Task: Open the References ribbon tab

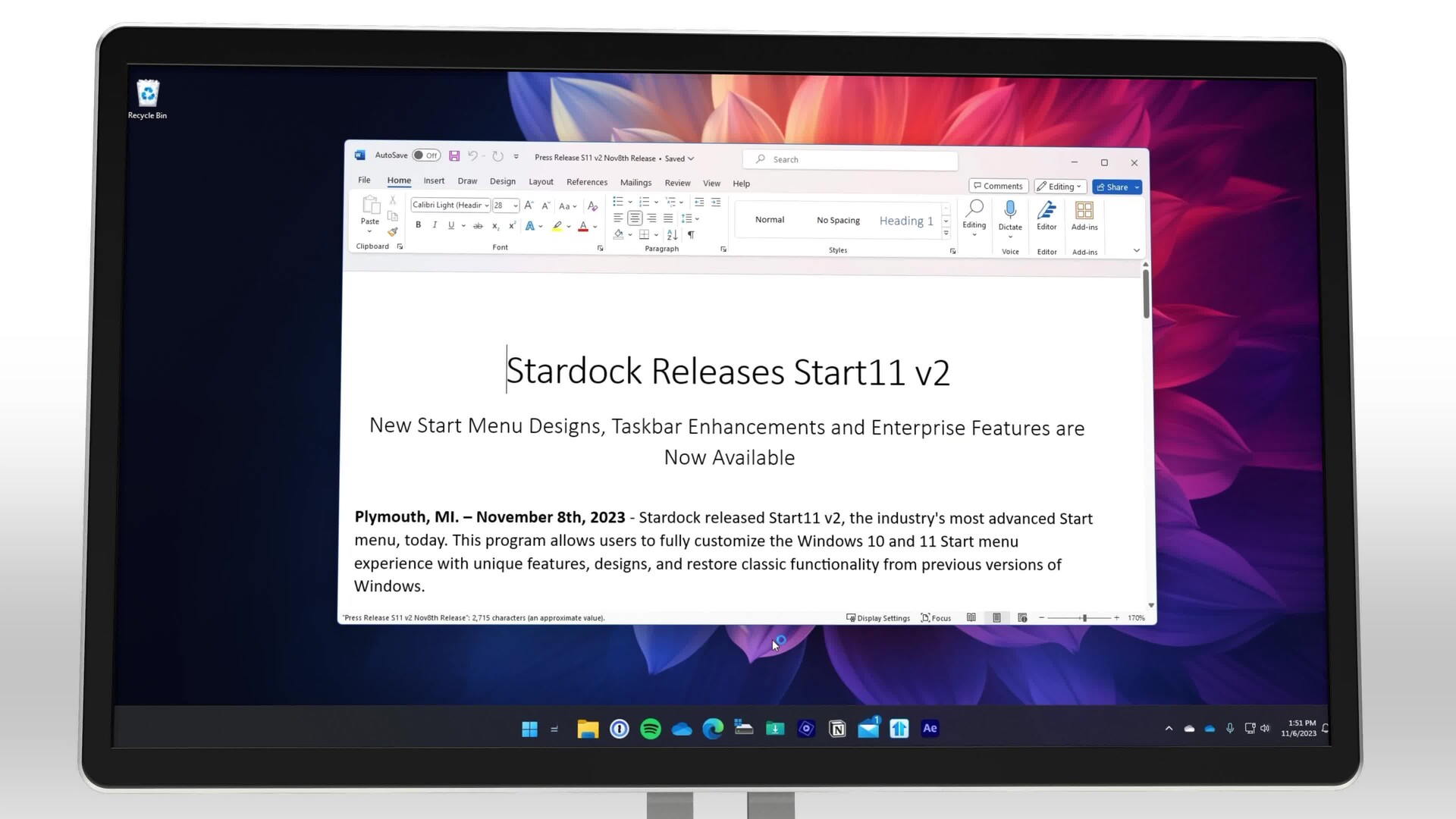Action: pyautogui.click(x=587, y=182)
